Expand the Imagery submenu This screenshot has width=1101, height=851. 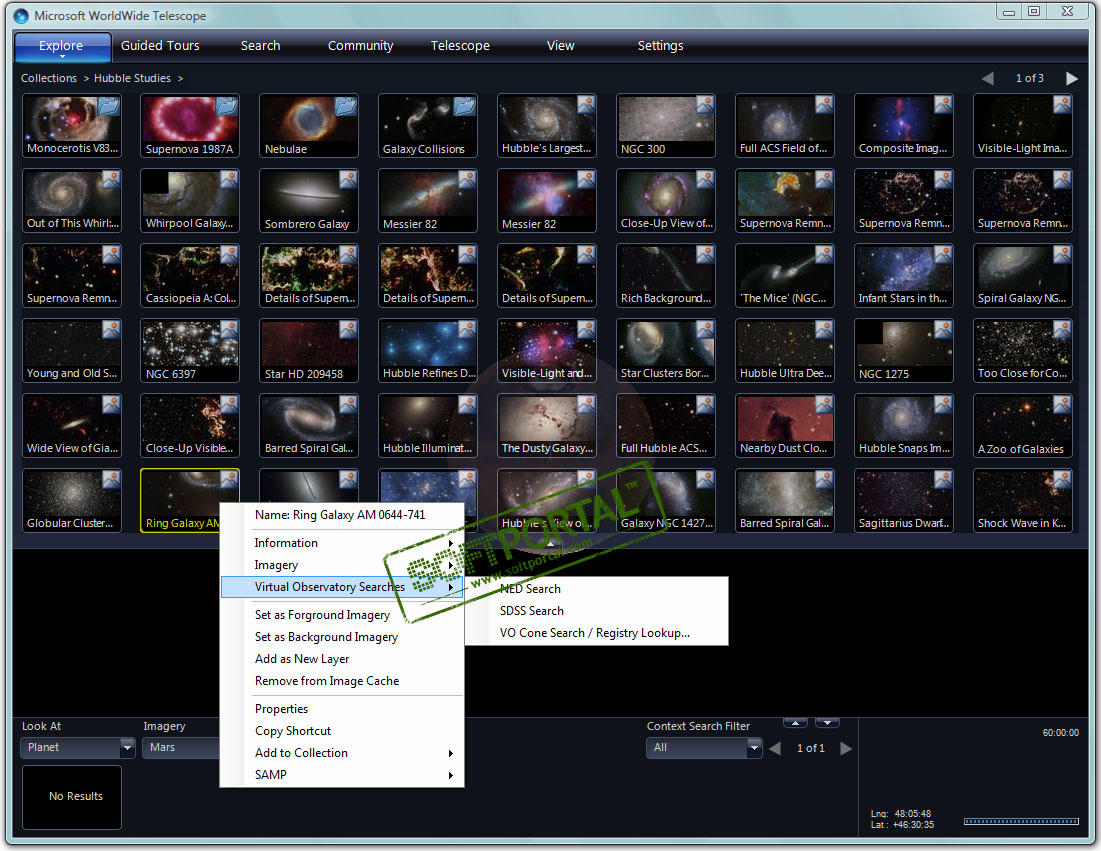click(342, 565)
